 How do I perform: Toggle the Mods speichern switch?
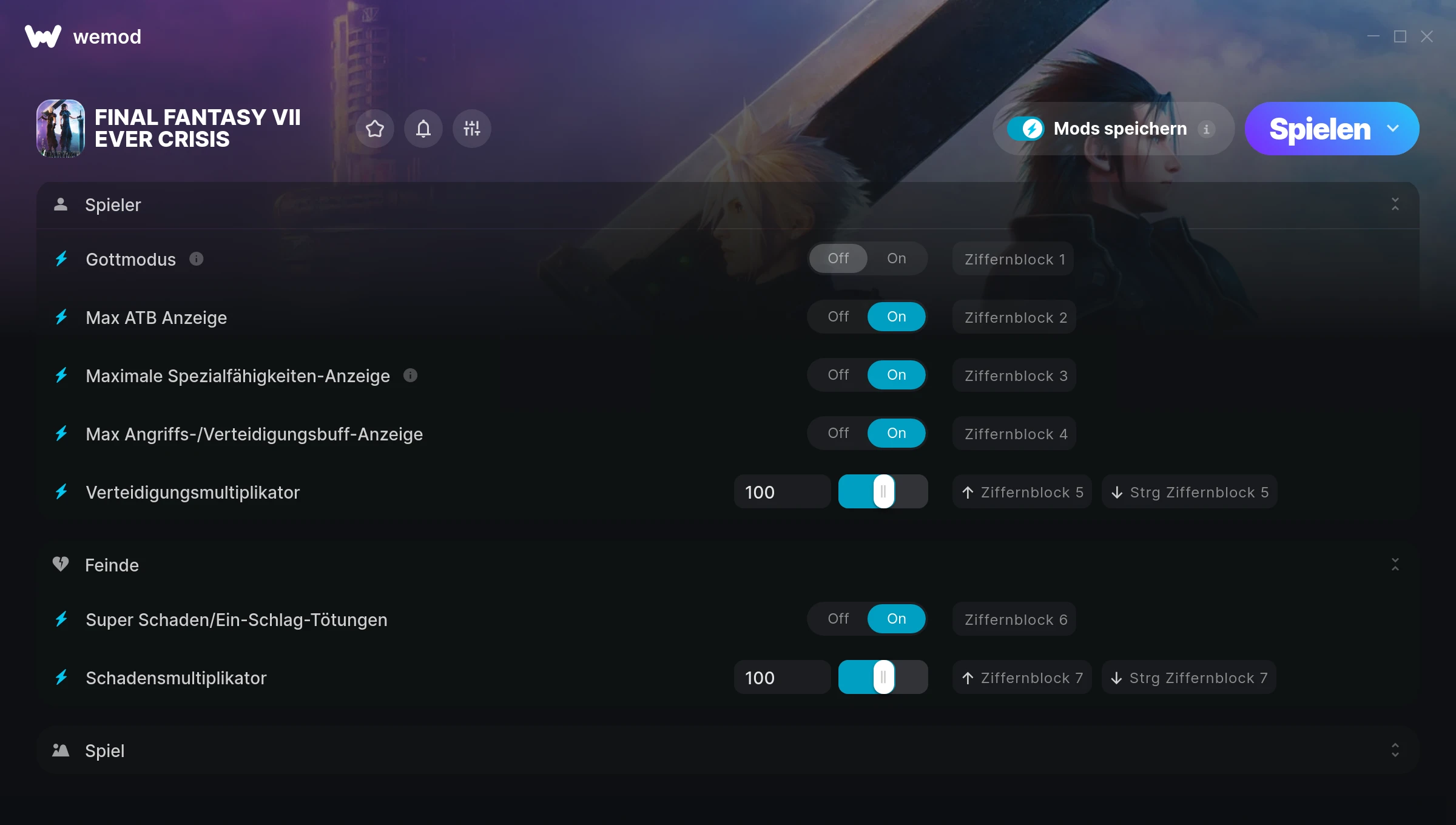click(1026, 129)
